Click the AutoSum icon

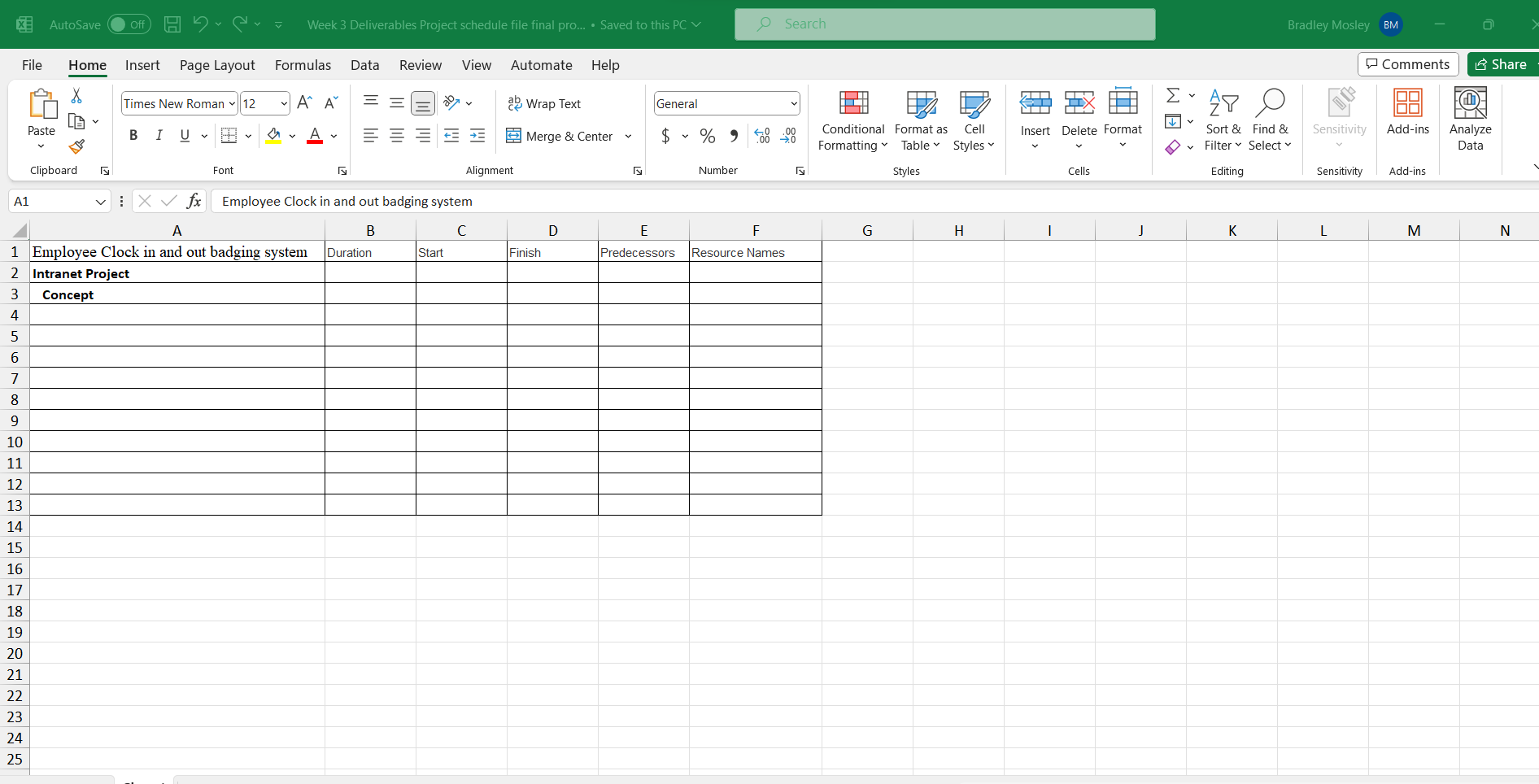[x=1174, y=95]
